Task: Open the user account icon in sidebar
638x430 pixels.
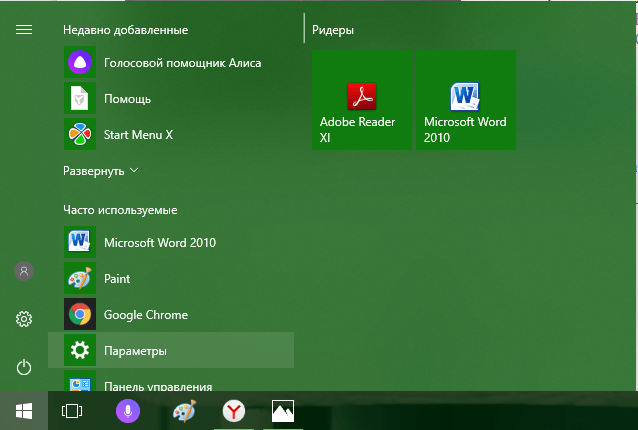Action: coord(24,271)
